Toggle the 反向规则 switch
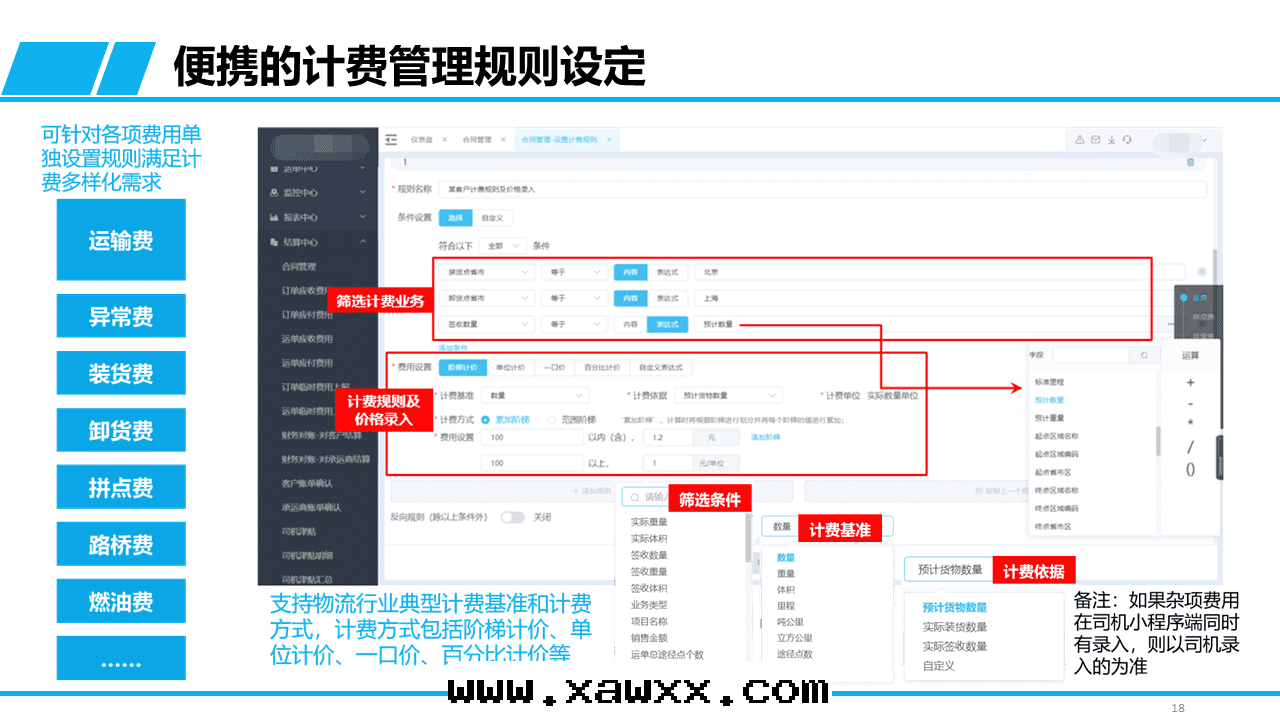The height and width of the screenshot is (720, 1280). point(512,517)
